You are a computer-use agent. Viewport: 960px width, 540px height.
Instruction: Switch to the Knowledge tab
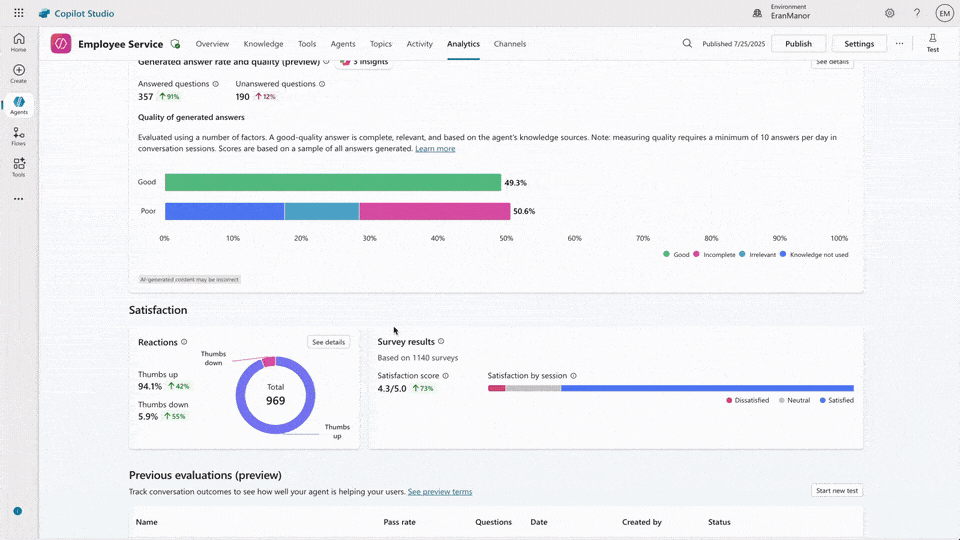coord(263,44)
